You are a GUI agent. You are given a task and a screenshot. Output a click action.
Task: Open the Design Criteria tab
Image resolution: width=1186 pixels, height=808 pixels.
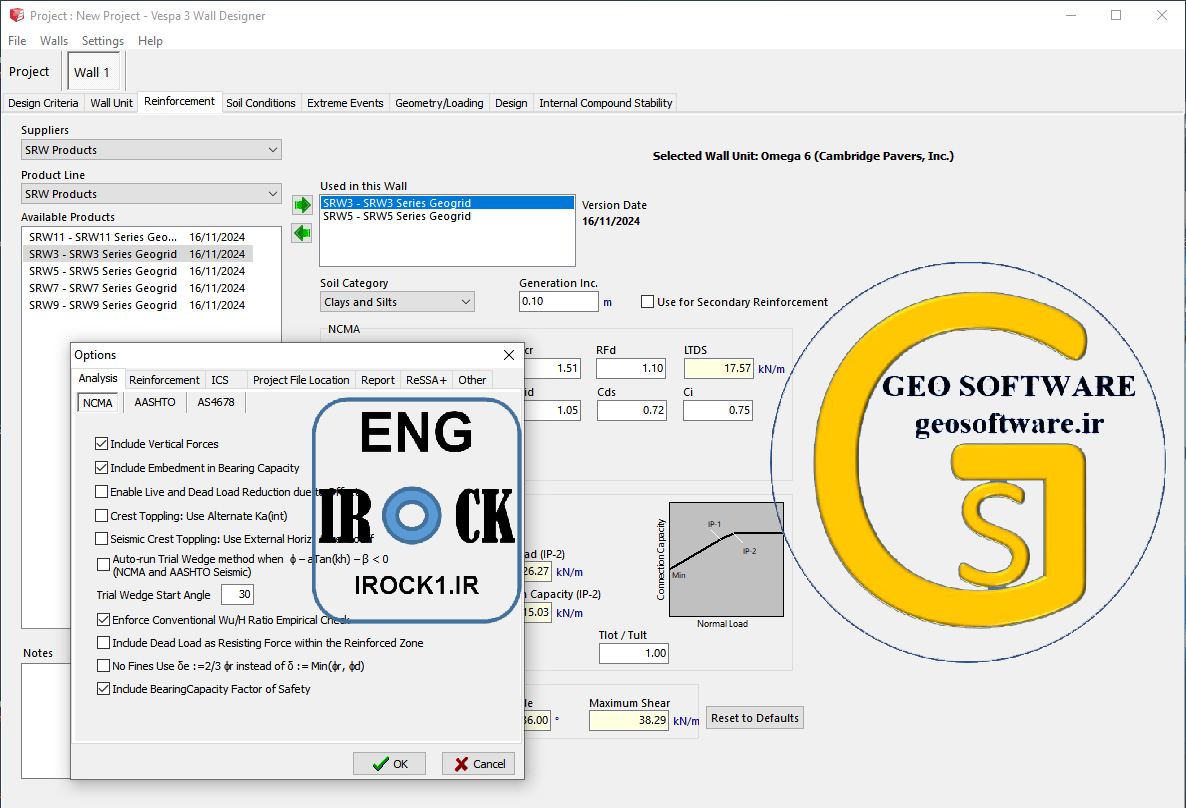click(43, 103)
